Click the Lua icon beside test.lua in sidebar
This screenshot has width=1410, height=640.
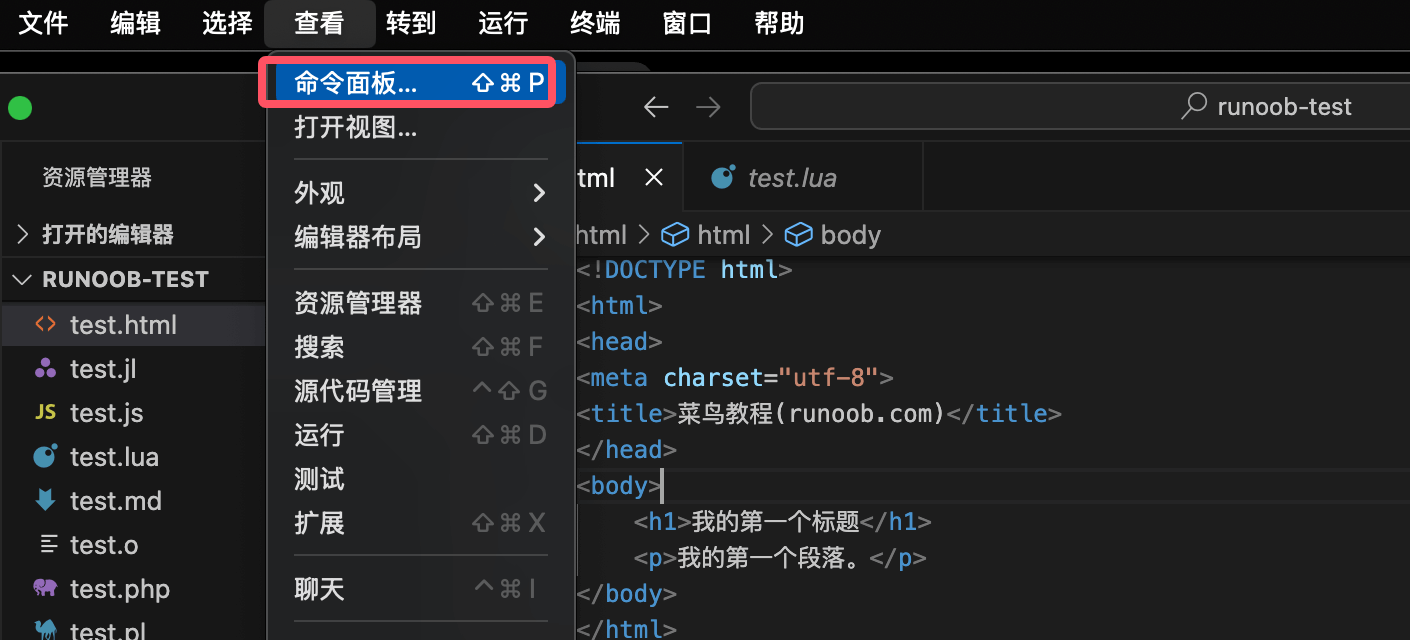click(x=45, y=457)
